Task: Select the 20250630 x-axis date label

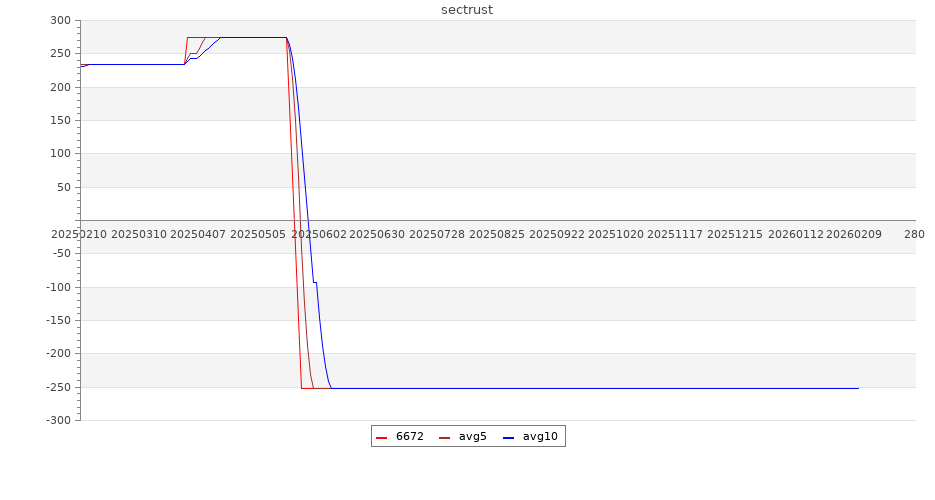Action: [x=377, y=234]
